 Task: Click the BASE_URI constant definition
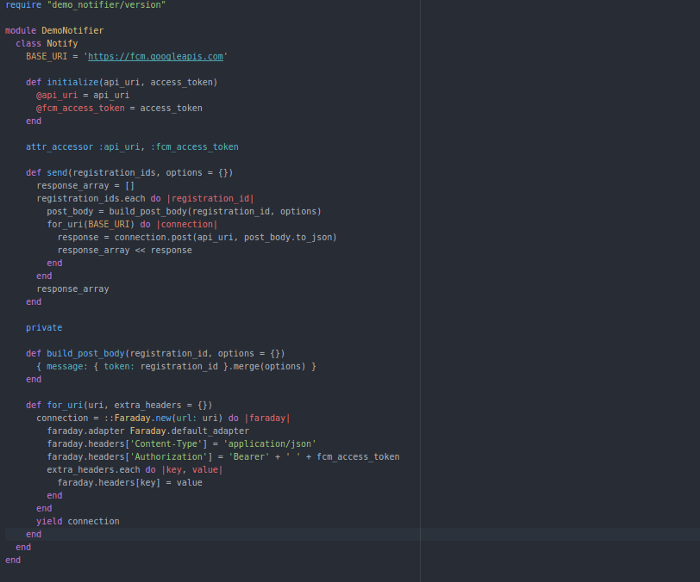coord(127,56)
